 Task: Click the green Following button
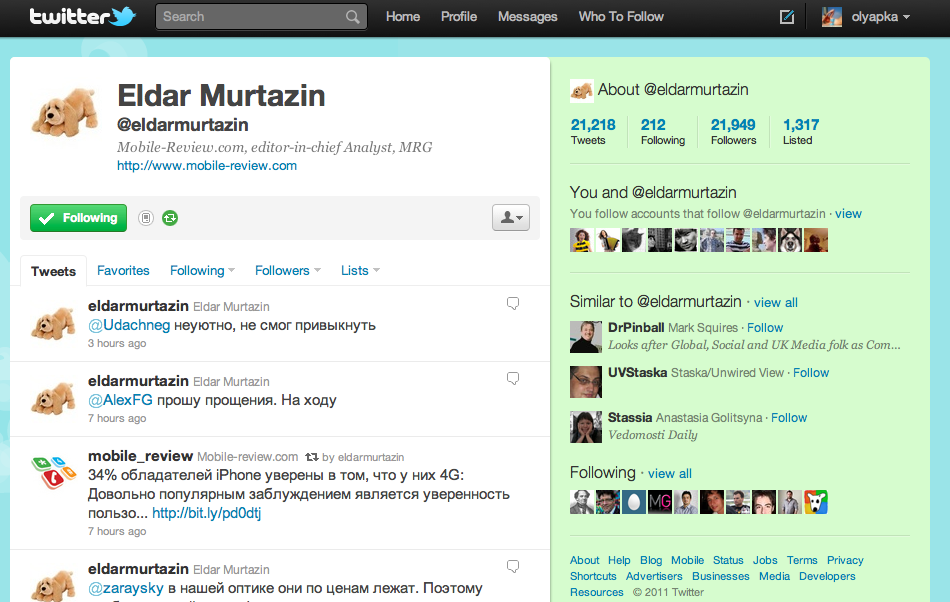[x=79, y=218]
